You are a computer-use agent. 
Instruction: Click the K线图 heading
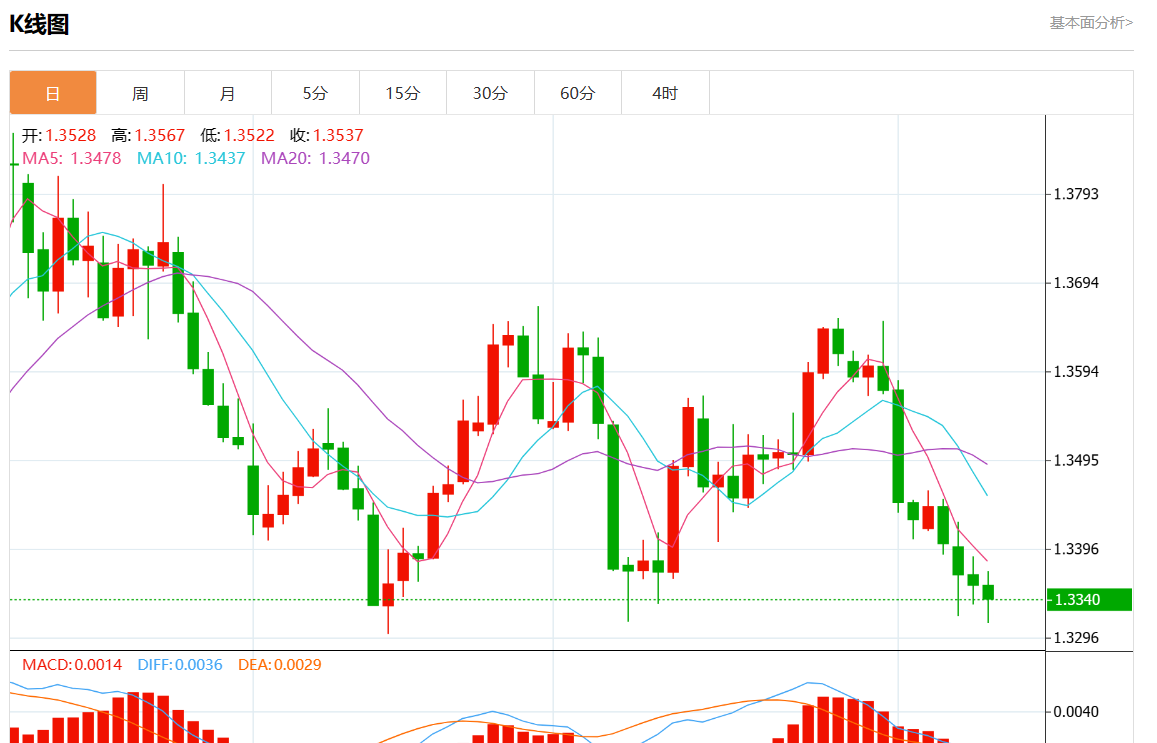(39, 24)
